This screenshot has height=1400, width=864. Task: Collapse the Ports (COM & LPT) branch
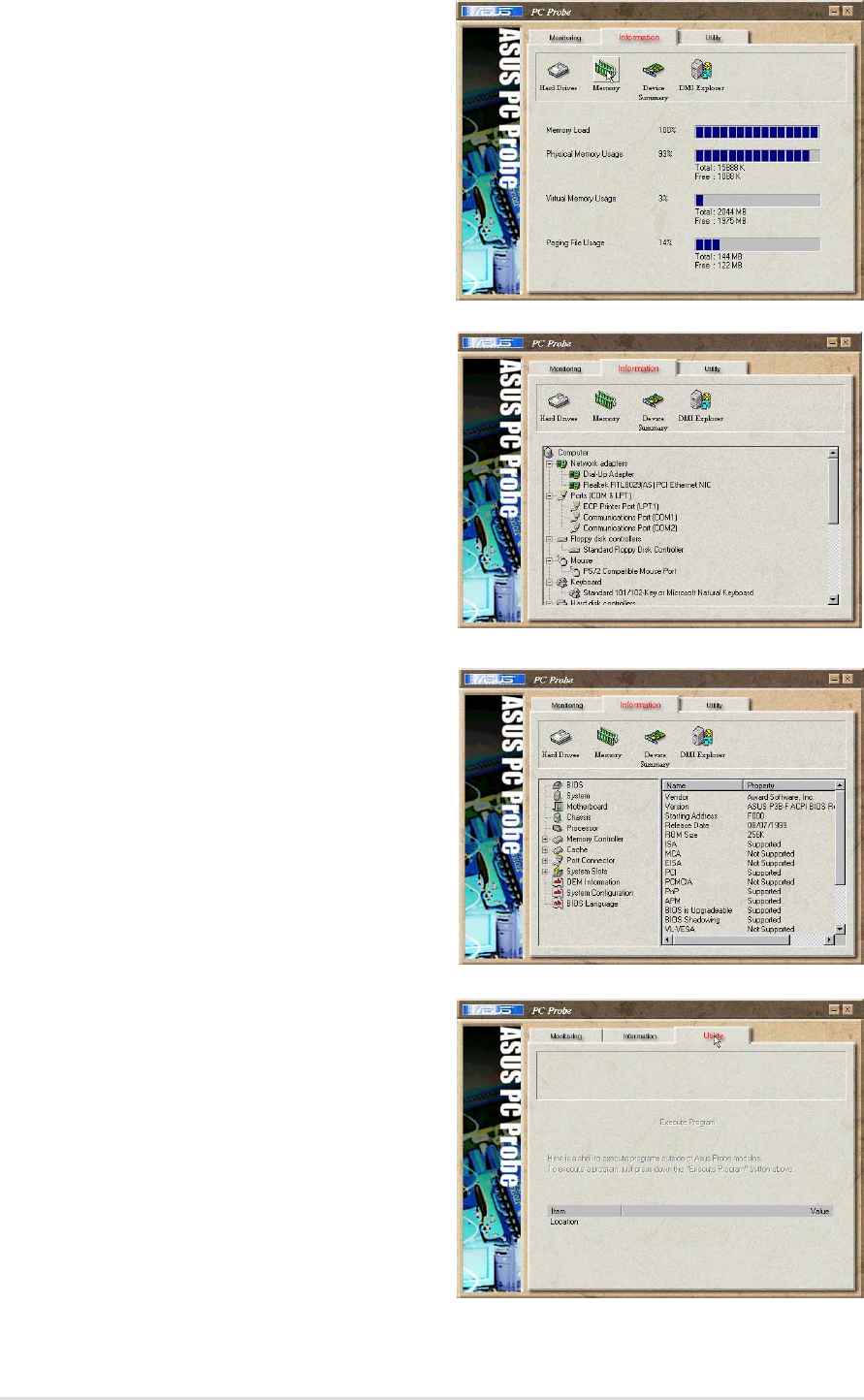tap(549, 495)
